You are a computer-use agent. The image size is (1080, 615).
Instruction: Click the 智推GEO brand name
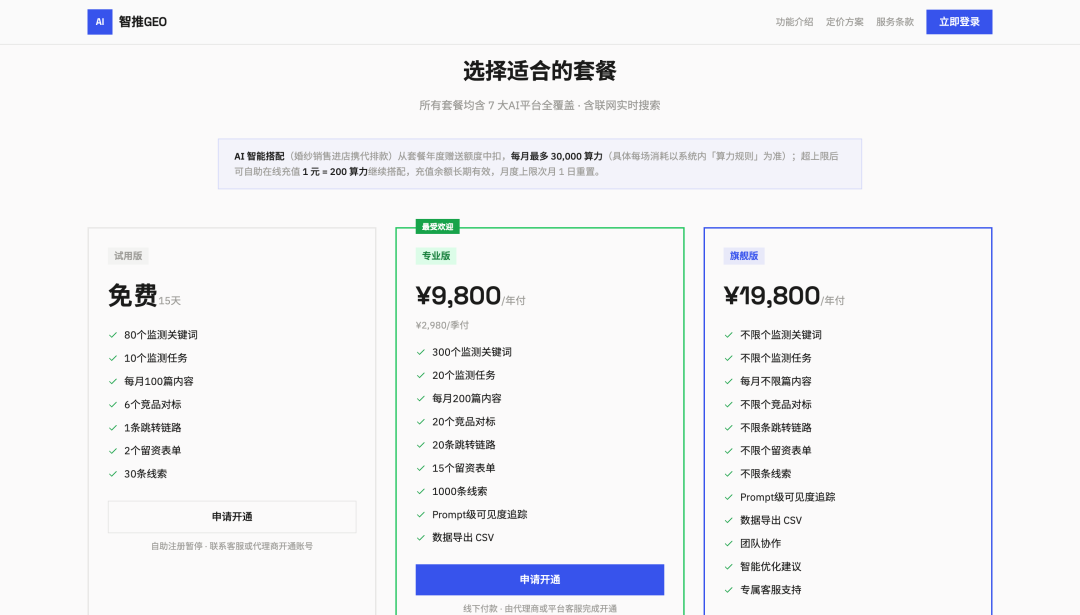[143, 22]
